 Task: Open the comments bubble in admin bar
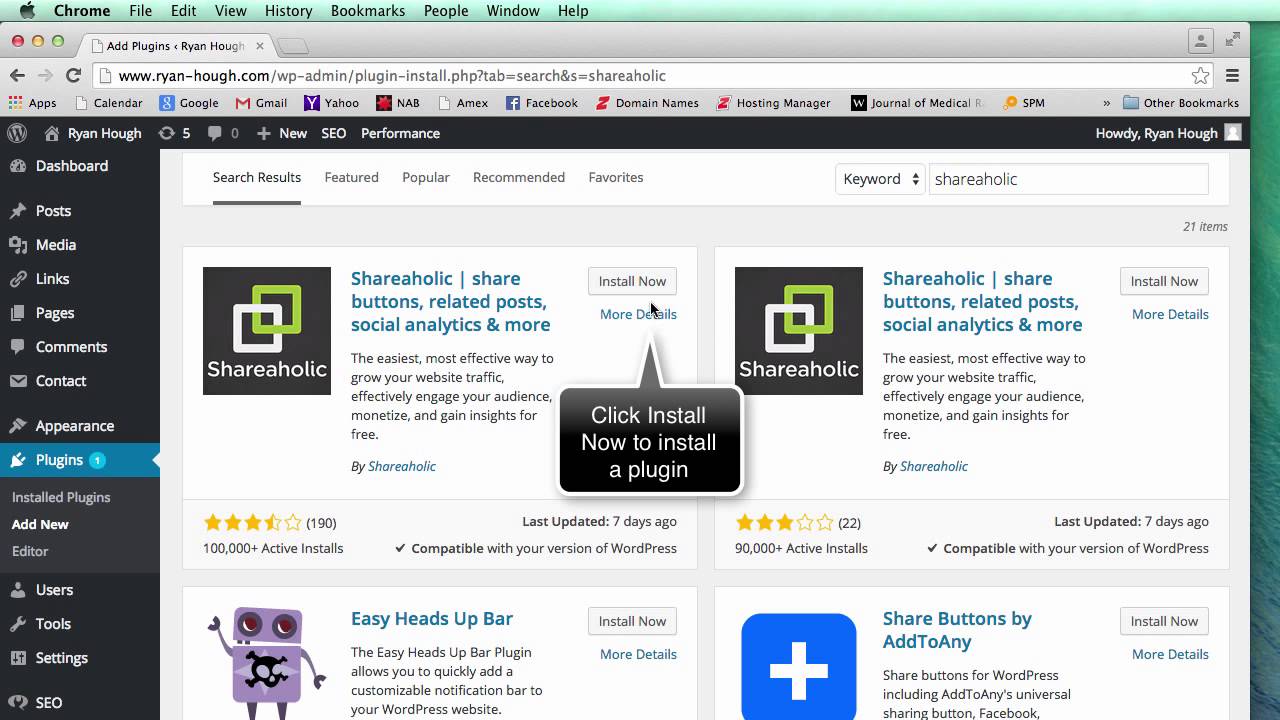222,133
